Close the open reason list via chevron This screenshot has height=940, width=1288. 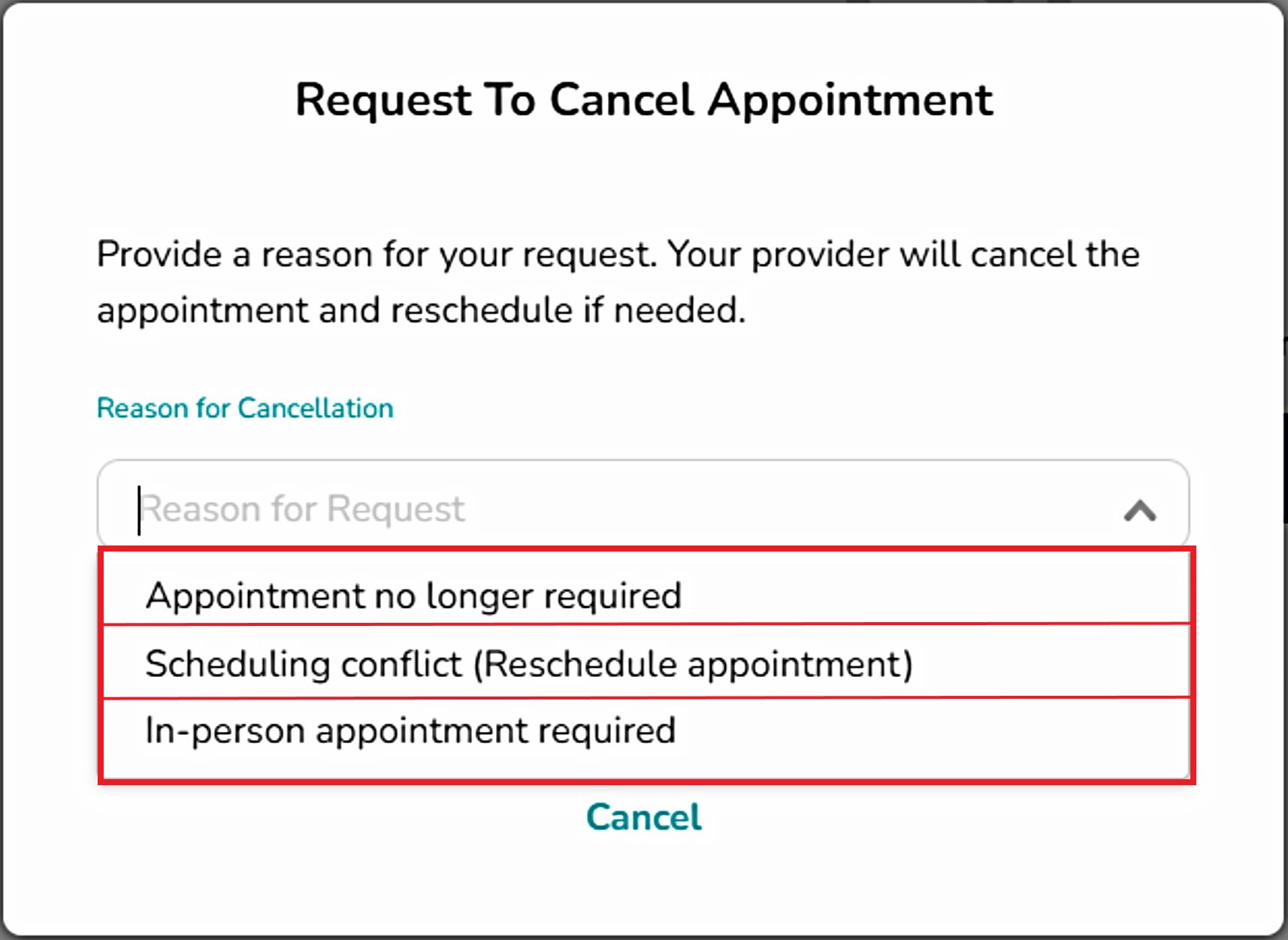pos(1139,511)
